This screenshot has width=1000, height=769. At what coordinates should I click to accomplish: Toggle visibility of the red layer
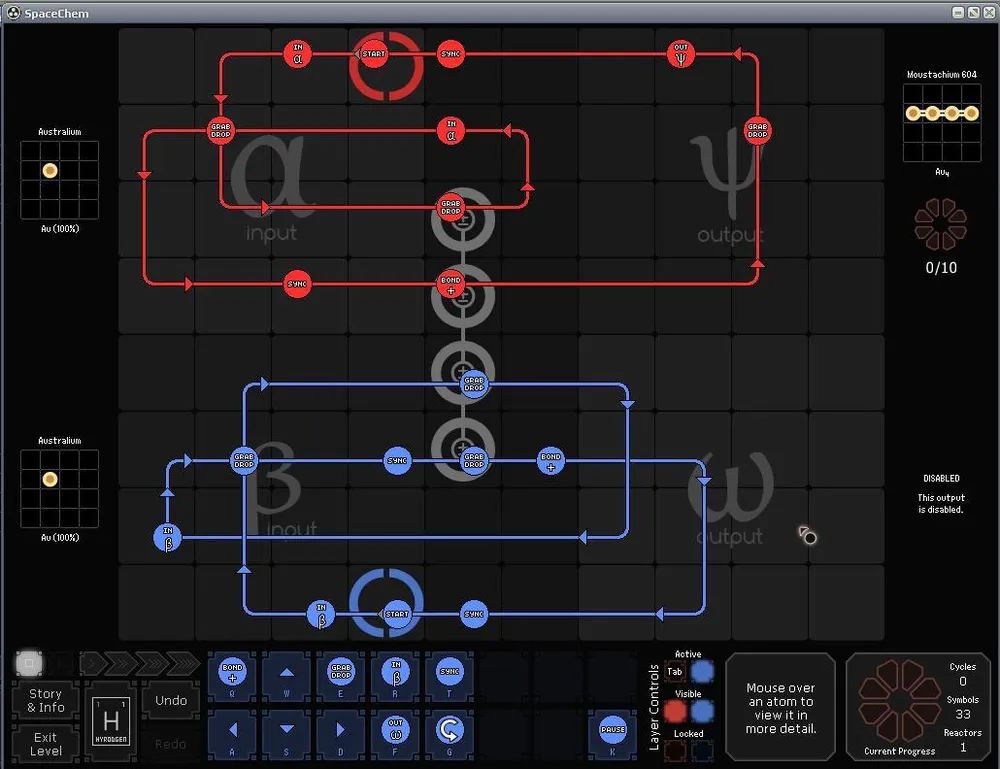pyautogui.click(x=675, y=710)
